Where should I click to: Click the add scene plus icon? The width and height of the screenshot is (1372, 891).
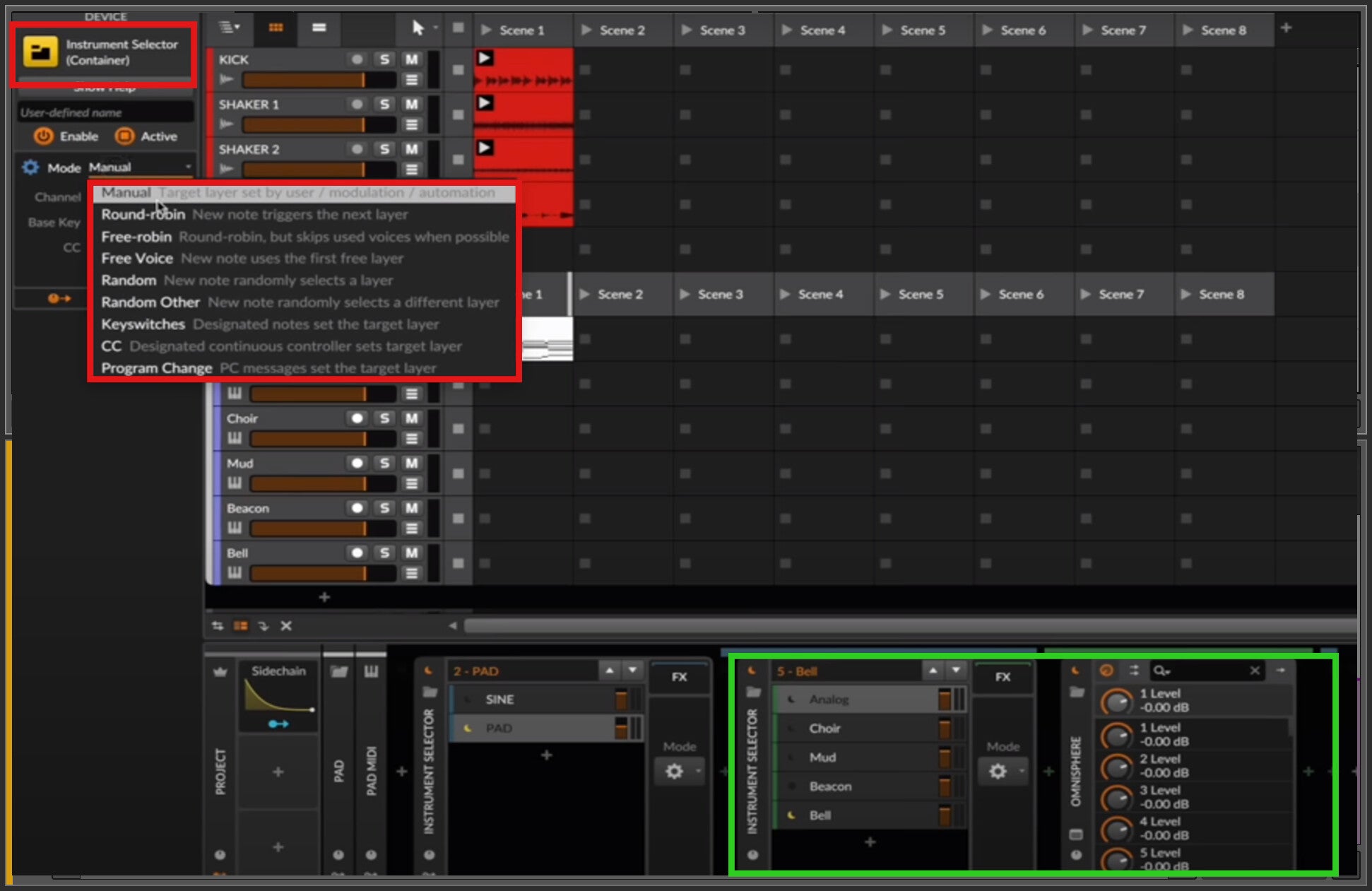tap(1286, 28)
